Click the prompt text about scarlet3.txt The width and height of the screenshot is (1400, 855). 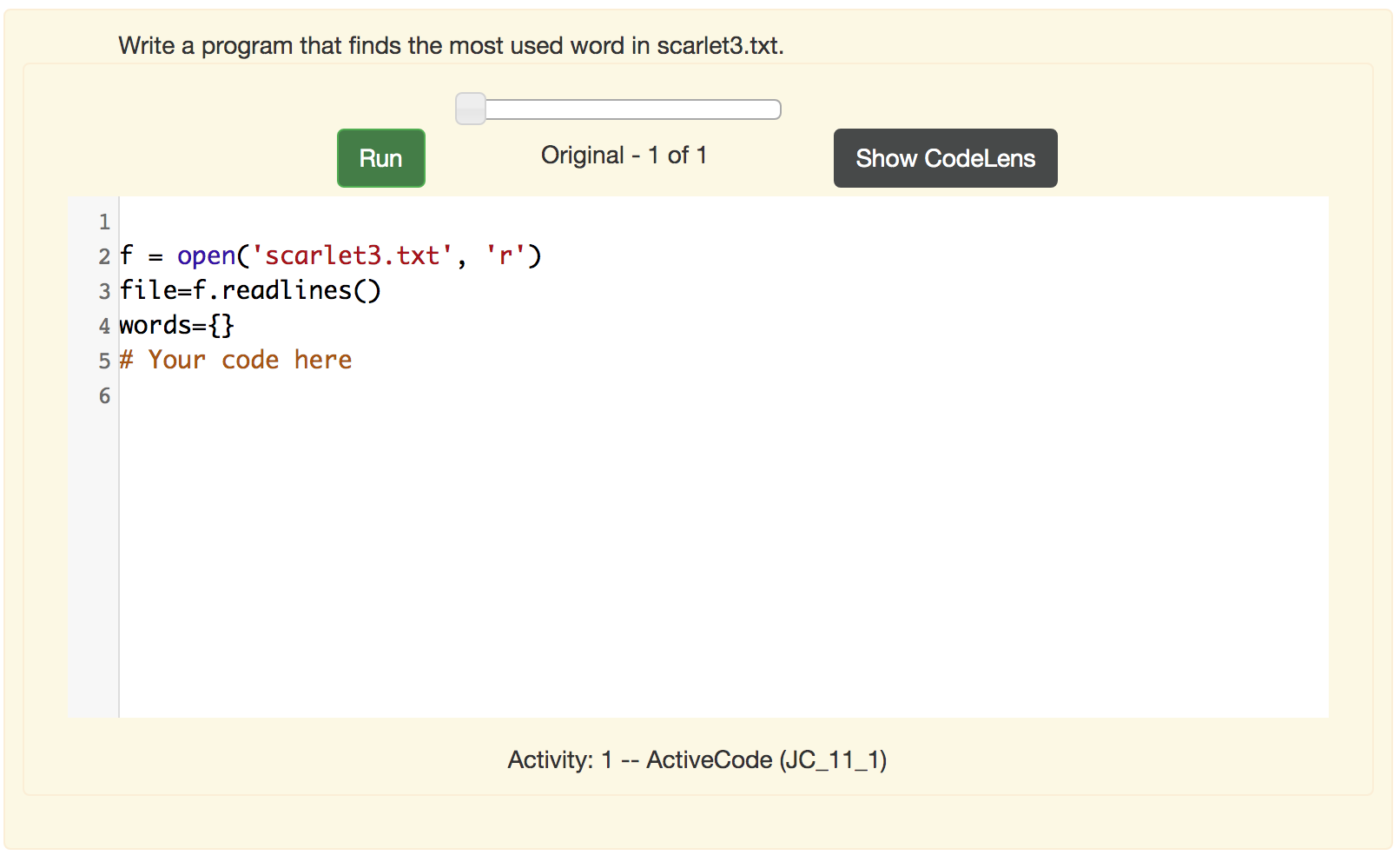450,45
